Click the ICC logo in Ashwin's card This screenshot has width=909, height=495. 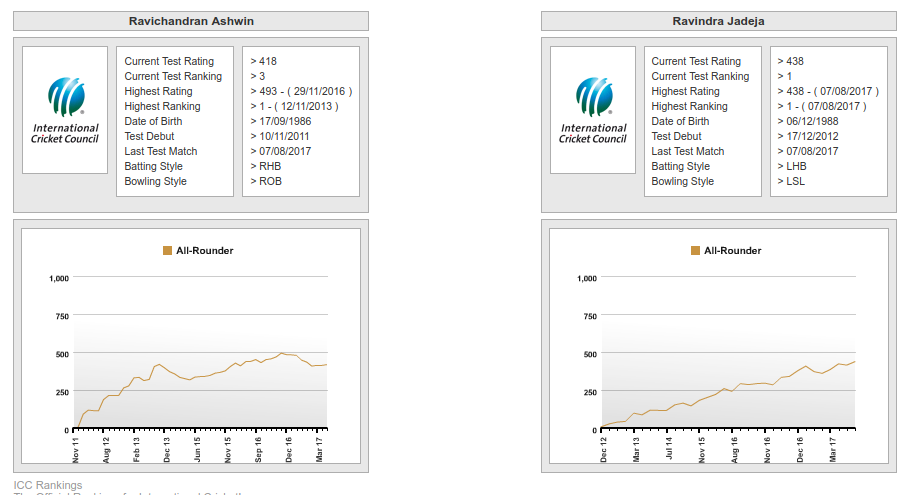[65, 110]
